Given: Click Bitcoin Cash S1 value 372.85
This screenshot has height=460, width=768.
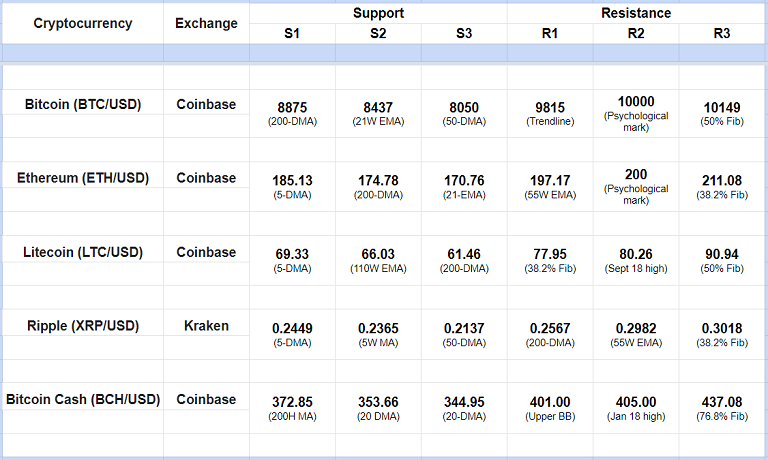Looking at the screenshot, I should [292, 403].
